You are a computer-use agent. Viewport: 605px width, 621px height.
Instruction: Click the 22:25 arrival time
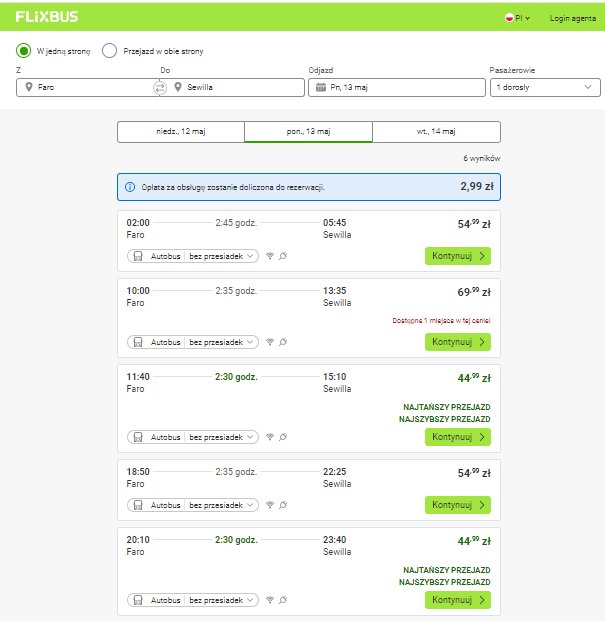335,472
